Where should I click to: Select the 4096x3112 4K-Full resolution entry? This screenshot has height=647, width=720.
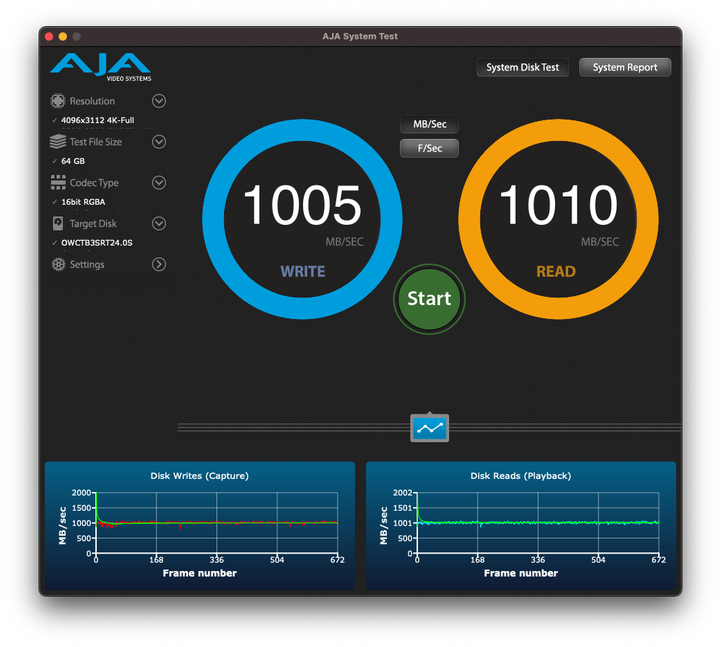click(x=97, y=120)
